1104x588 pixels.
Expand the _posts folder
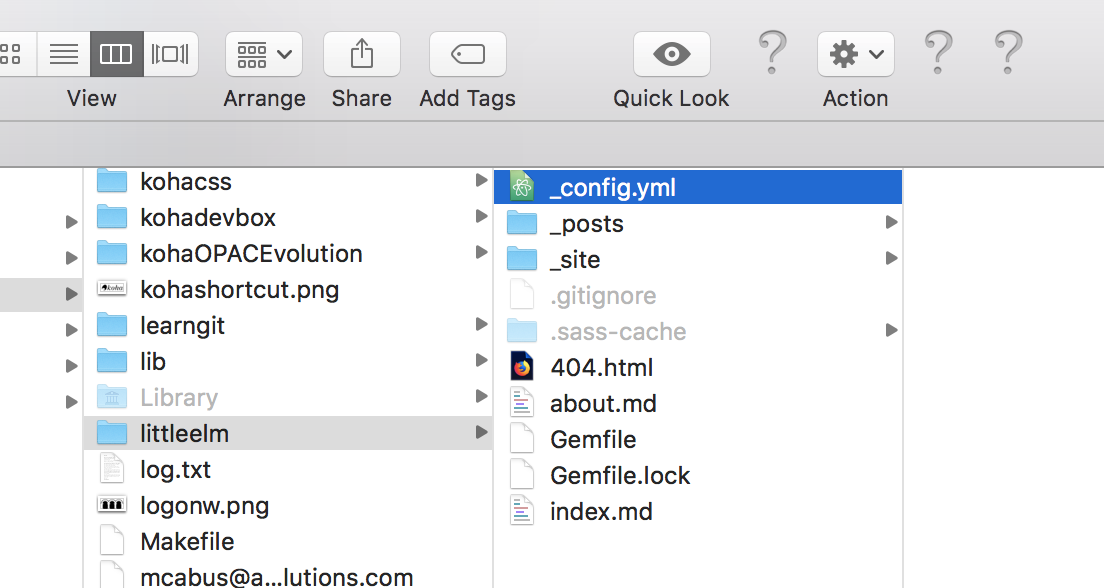890,223
